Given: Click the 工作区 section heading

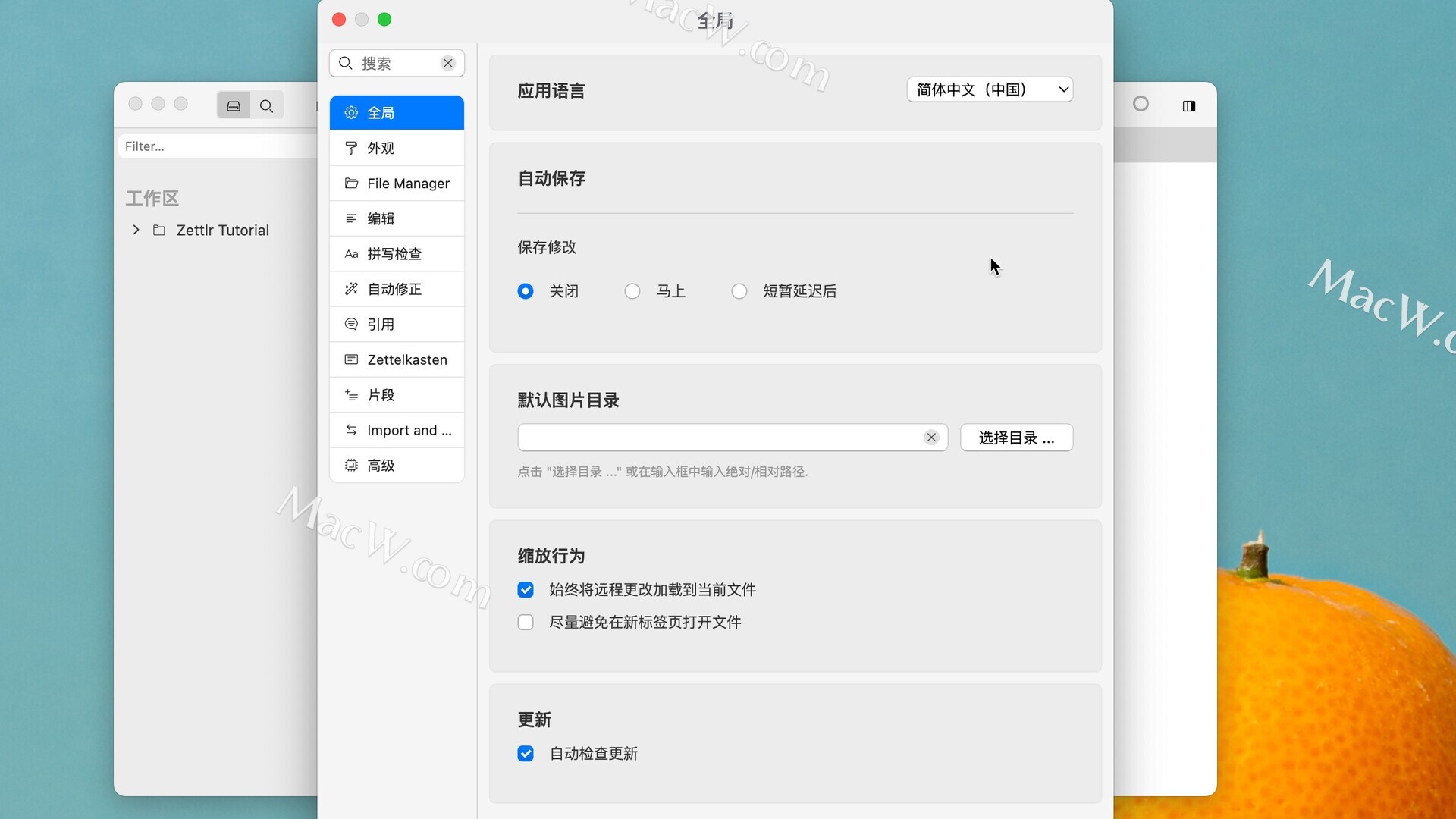Looking at the screenshot, I should [152, 199].
